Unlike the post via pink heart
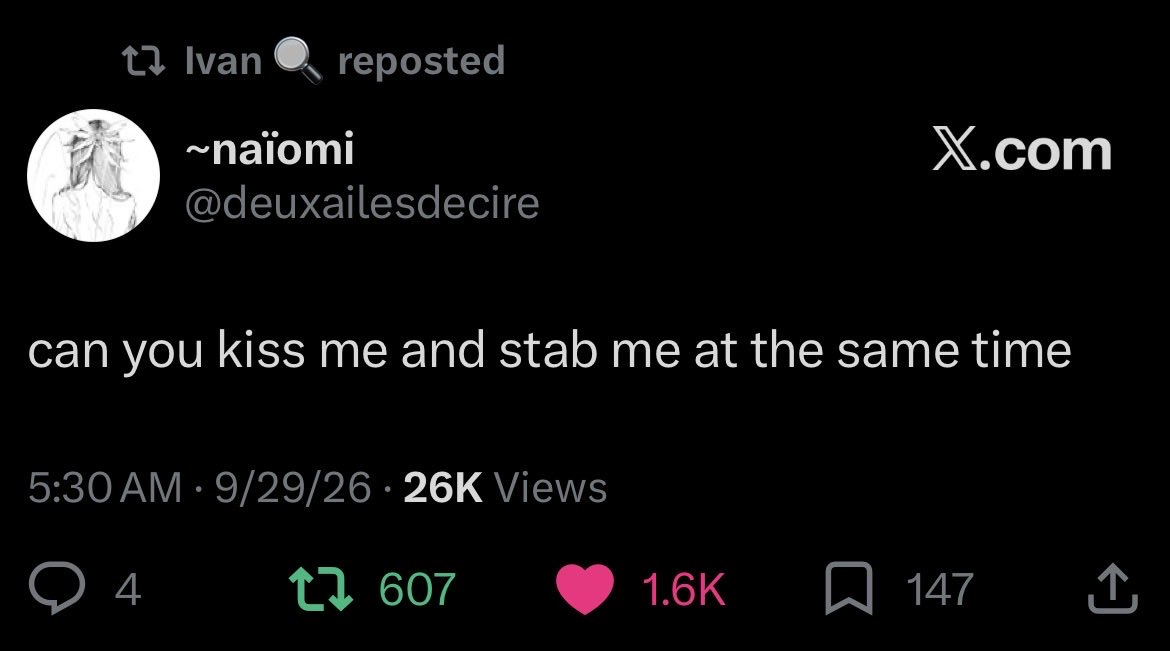The width and height of the screenshot is (1170, 651). click(x=585, y=589)
